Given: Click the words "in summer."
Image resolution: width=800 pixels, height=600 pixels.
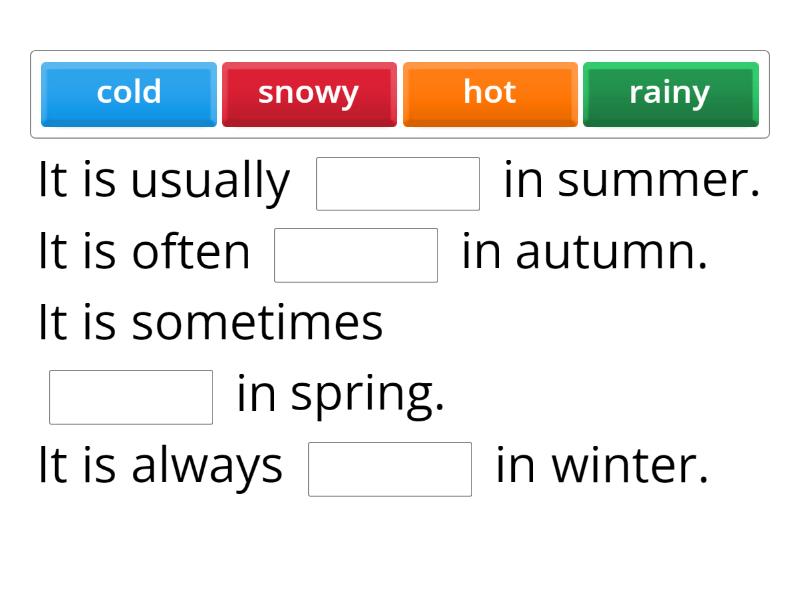Looking at the screenshot, I should (x=632, y=180).
